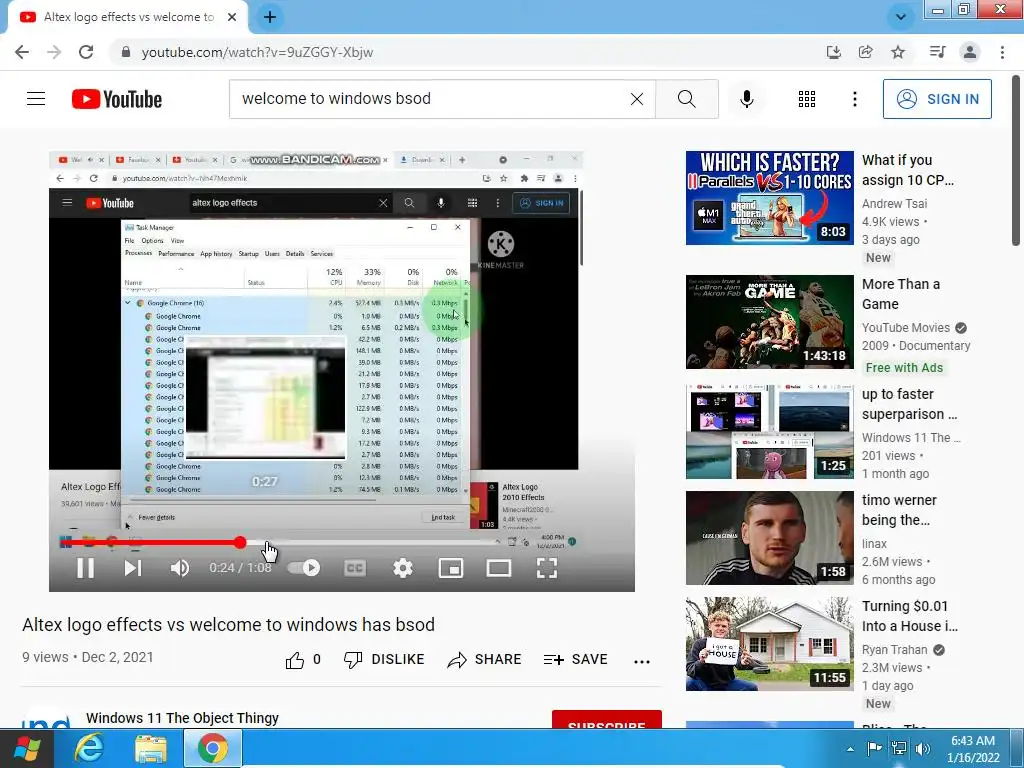The width and height of the screenshot is (1024, 768).
Task: Activate miniplayer mode
Action: pyautogui.click(x=451, y=568)
